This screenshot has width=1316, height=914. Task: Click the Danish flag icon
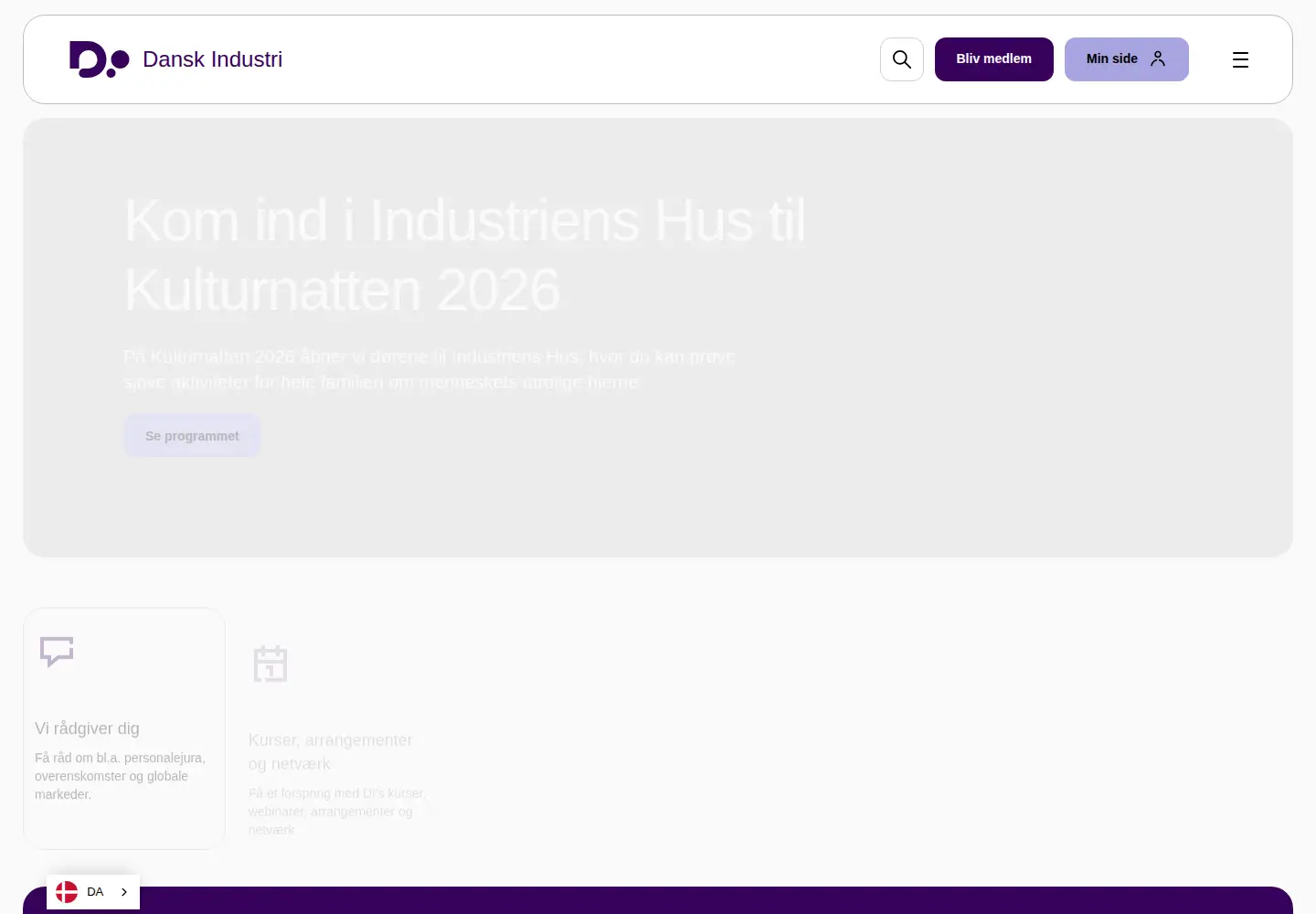pos(67,892)
